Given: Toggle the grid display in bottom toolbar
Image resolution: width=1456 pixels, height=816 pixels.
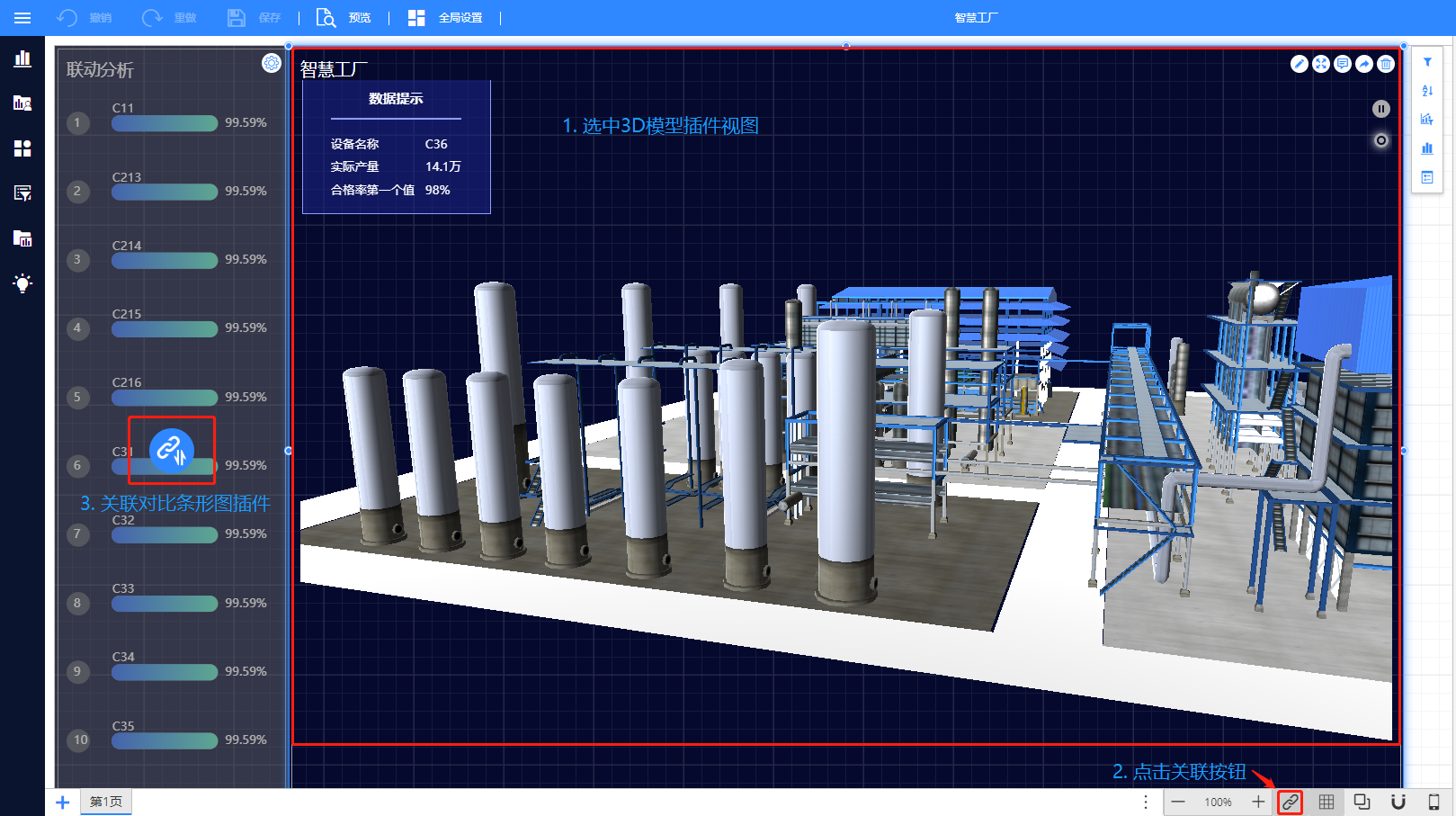Looking at the screenshot, I should click(1326, 802).
